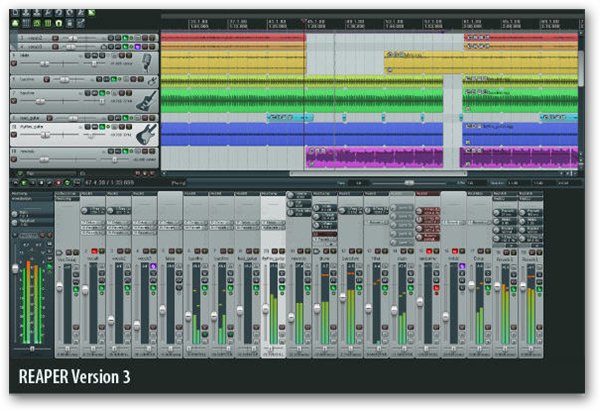The height and width of the screenshot is (411, 600).
Task: Click the timeline ruler above the tracks
Action: (x=370, y=24)
